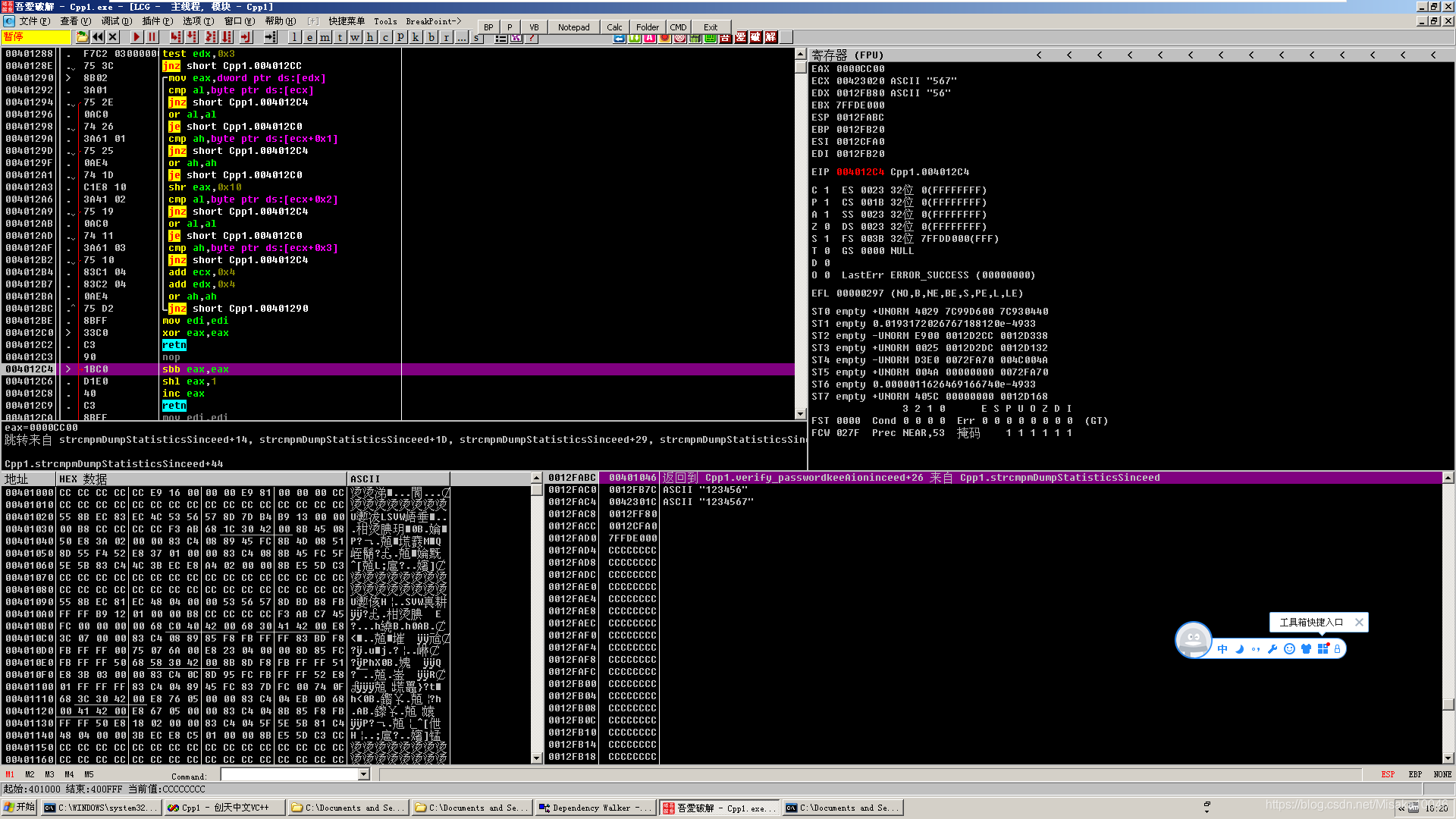The height and width of the screenshot is (819, 1456).
Task: Close the 工具箱快捷入口 tooltip
Action: pyautogui.click(x=1359, y=623)
